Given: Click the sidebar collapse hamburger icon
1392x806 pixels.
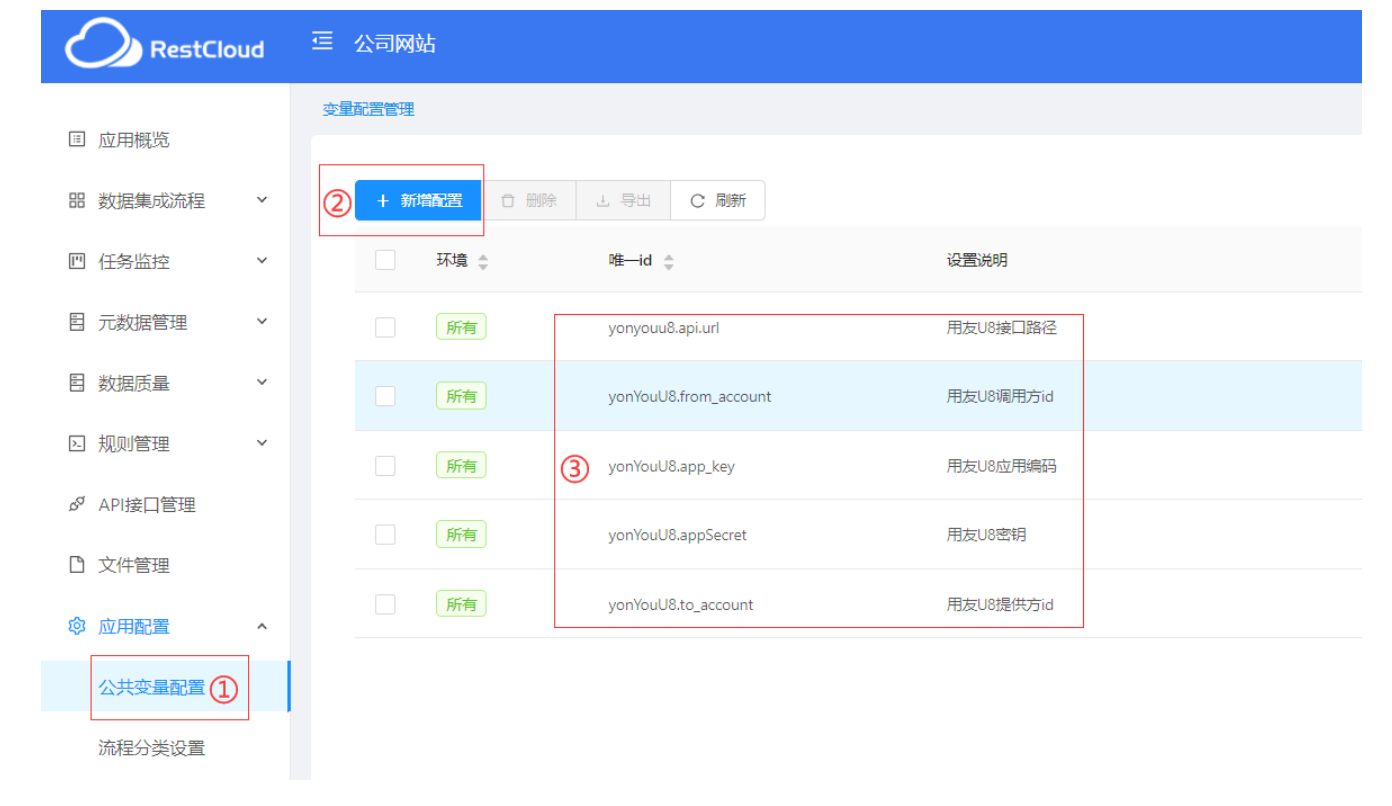Looking at the screenshot, I should click(322, 42).
